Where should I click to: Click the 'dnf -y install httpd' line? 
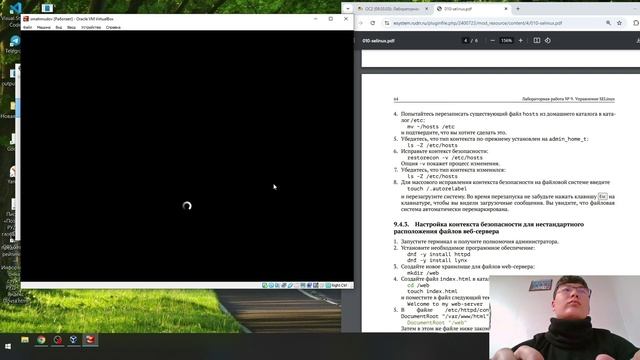point(438,254)
